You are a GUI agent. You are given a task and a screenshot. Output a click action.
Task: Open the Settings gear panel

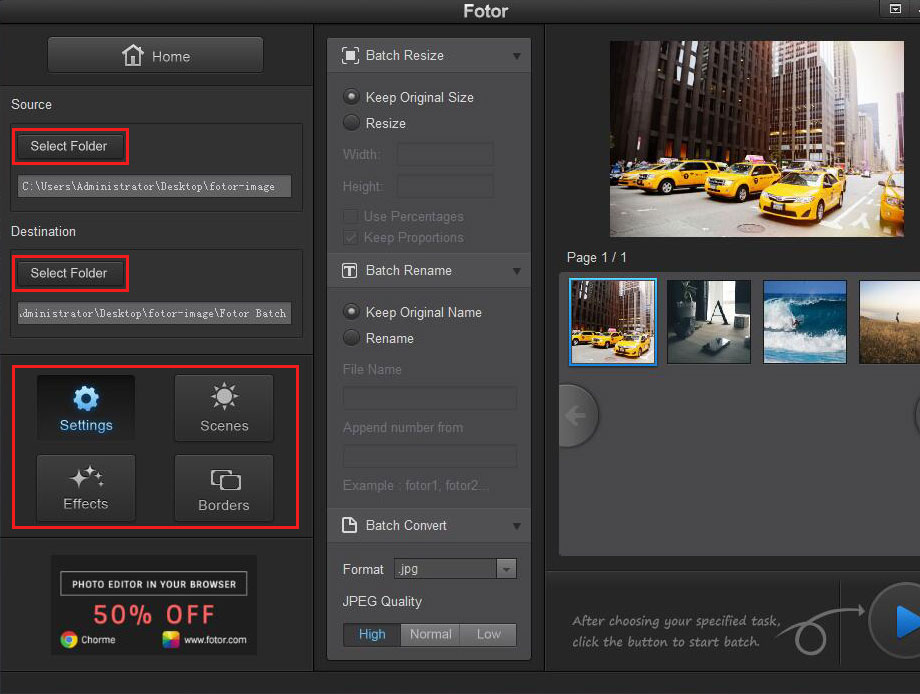coord(86,408)
